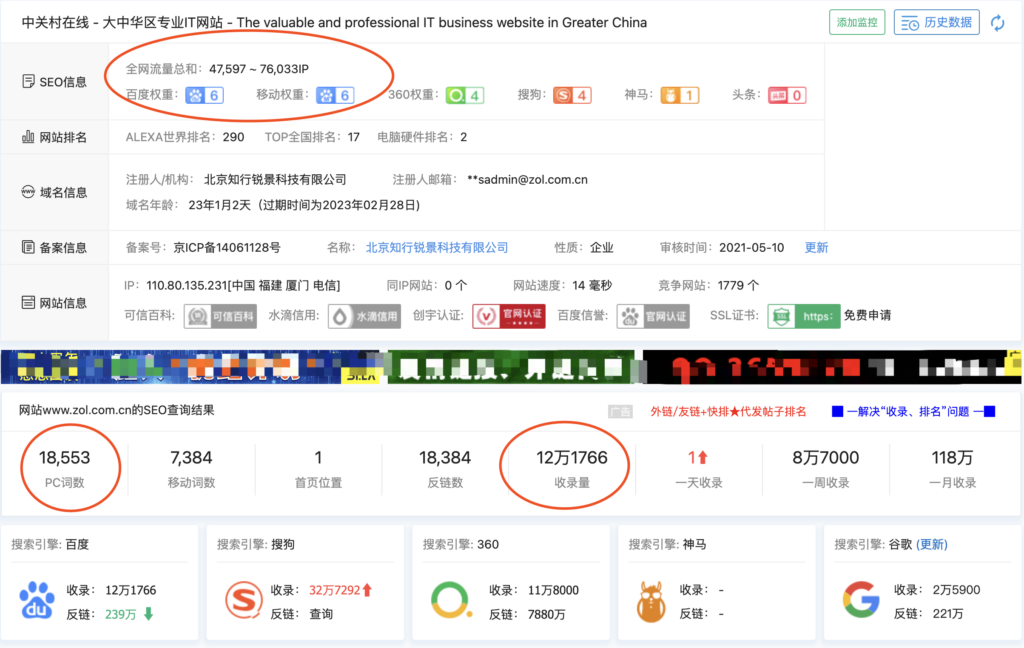
Task: Click the SEO信息 document icon
Action: tap(28, 82)
